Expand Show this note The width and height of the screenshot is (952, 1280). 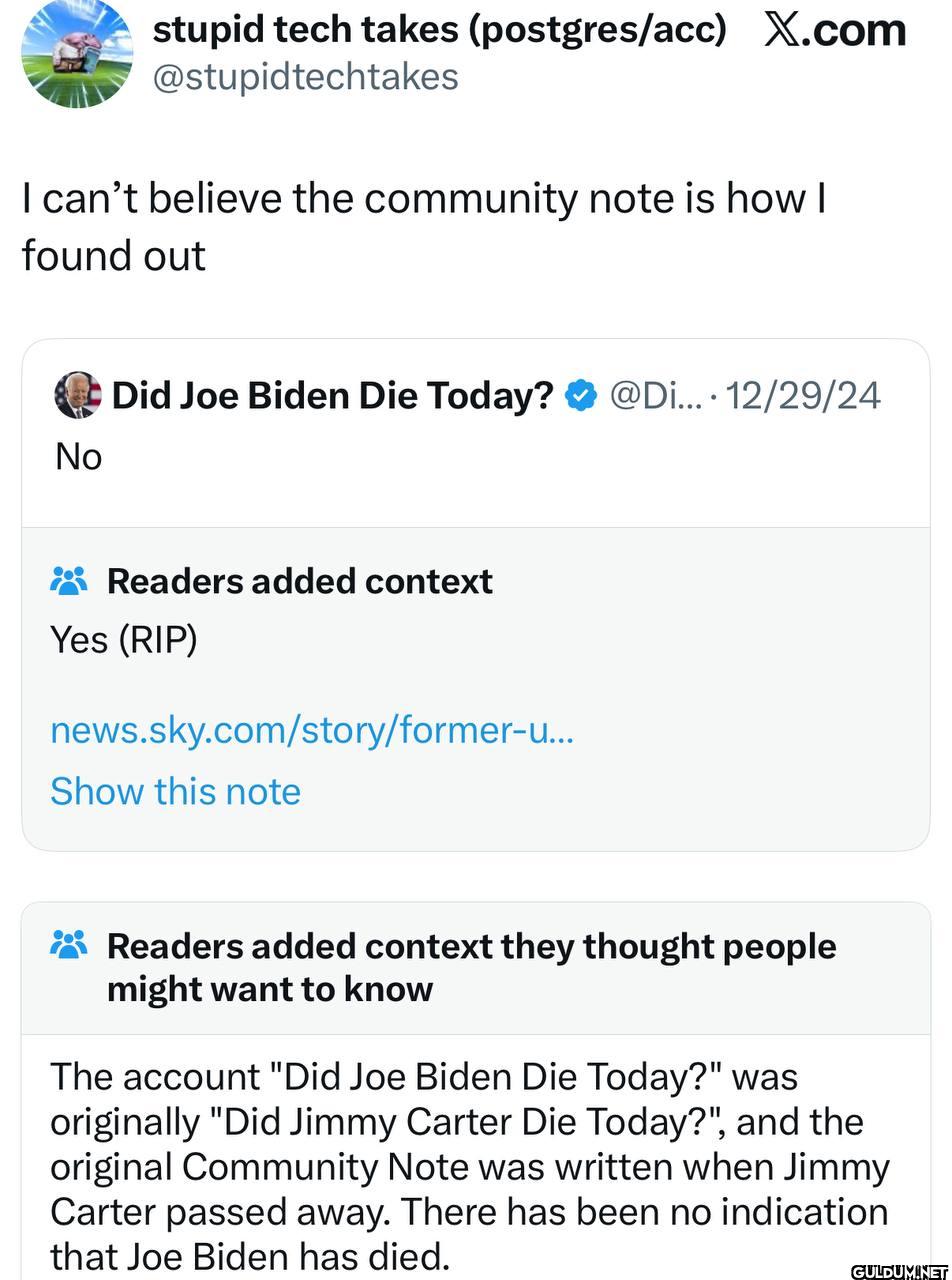coord(175,791)
